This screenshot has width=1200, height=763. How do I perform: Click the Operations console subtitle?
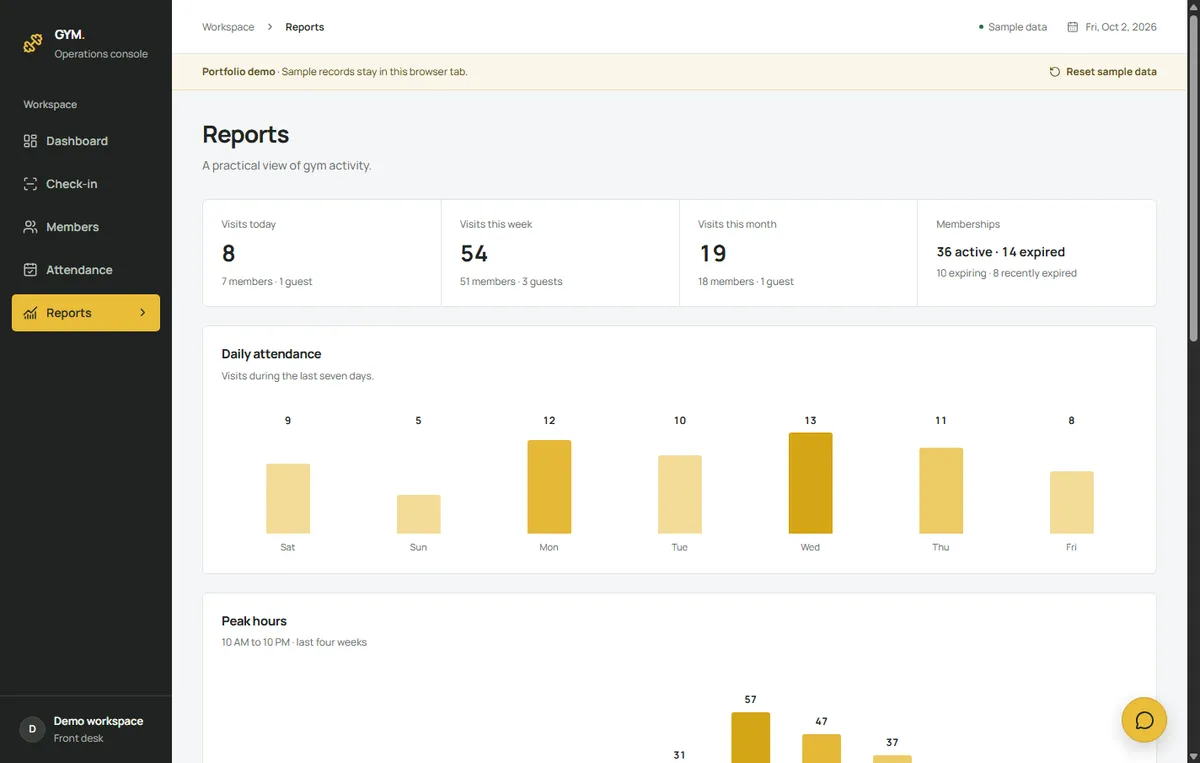101,54
